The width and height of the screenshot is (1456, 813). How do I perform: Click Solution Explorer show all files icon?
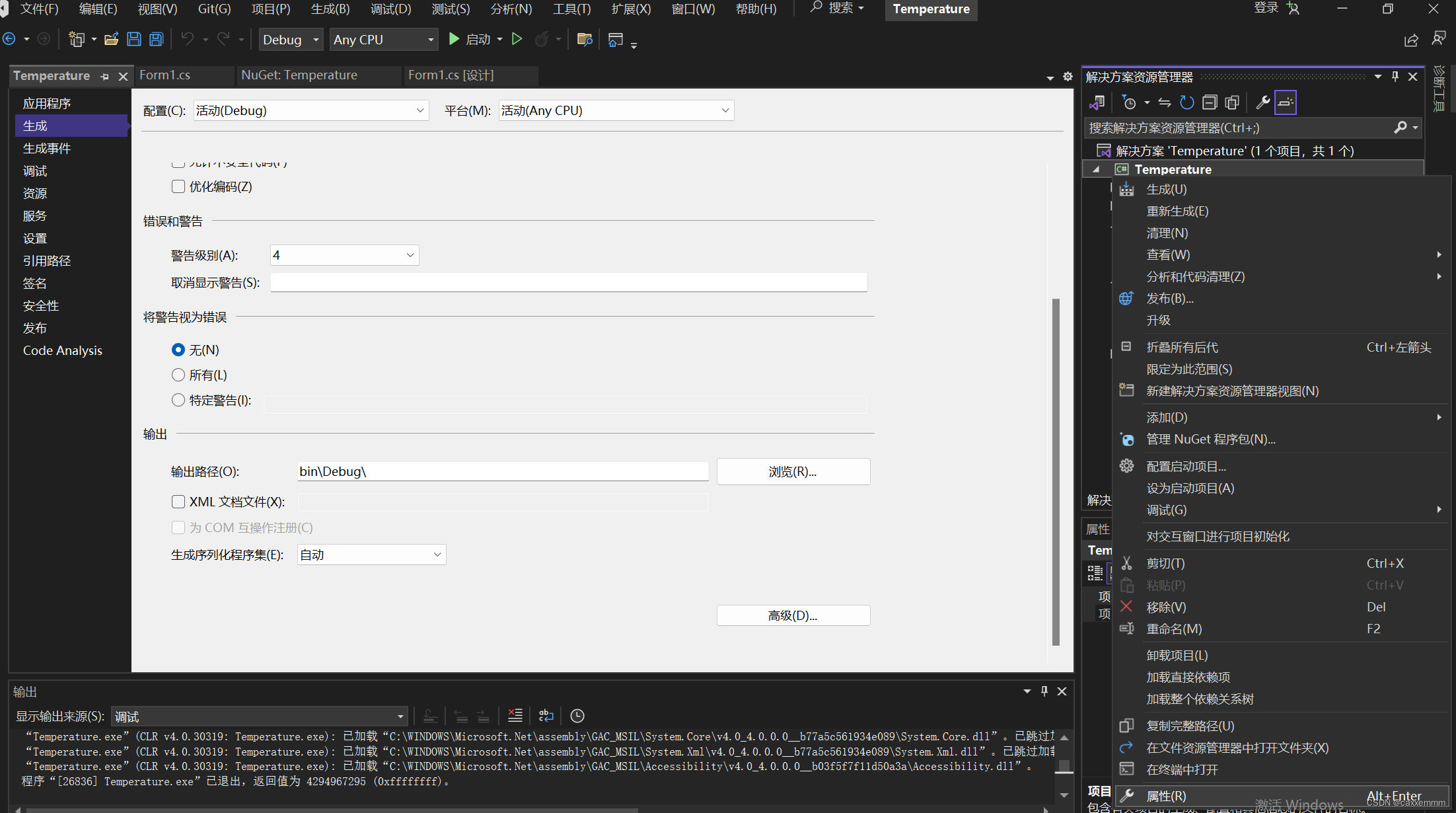(1232, 102)
